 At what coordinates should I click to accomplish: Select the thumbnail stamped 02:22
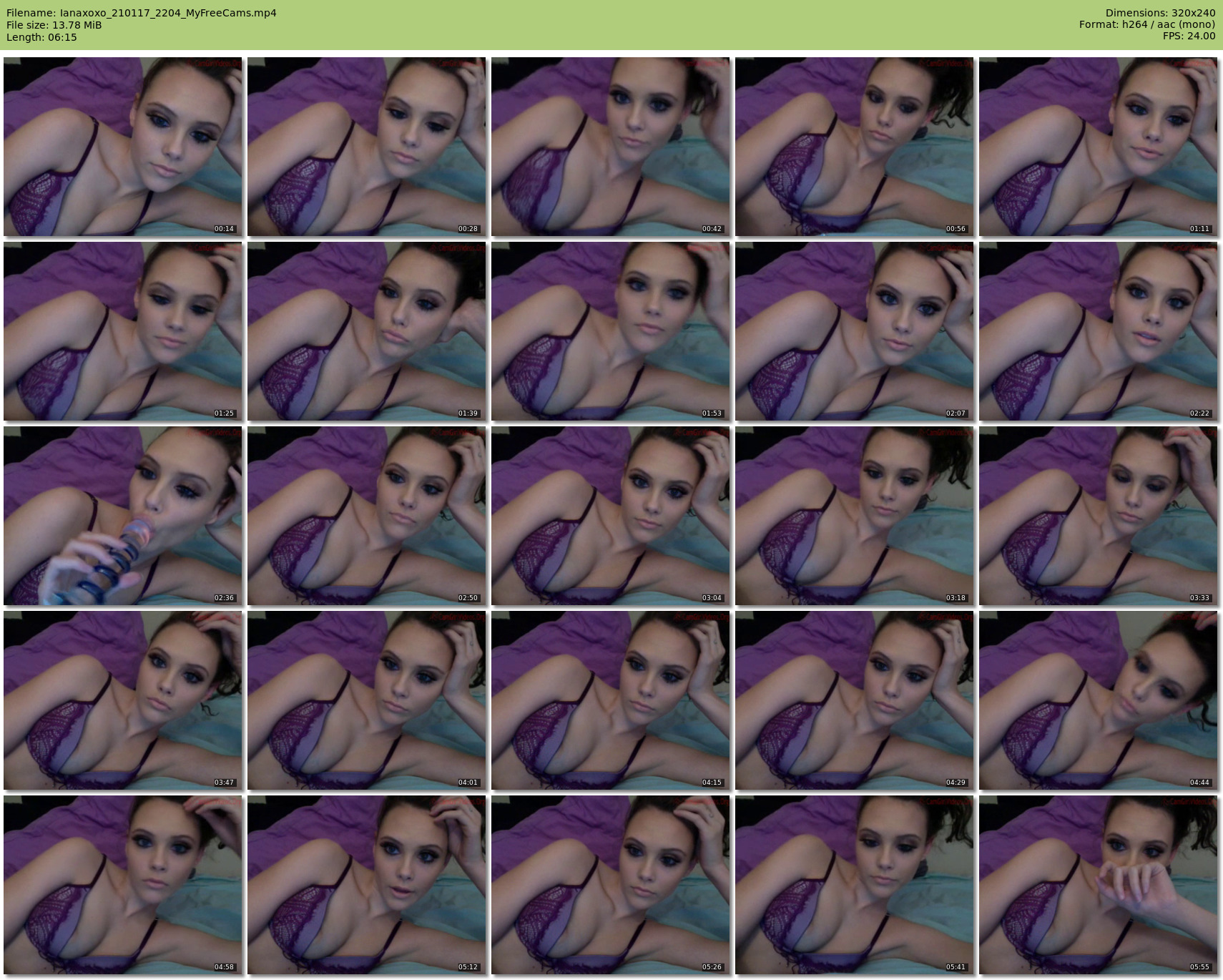[x=1098, y=331]
